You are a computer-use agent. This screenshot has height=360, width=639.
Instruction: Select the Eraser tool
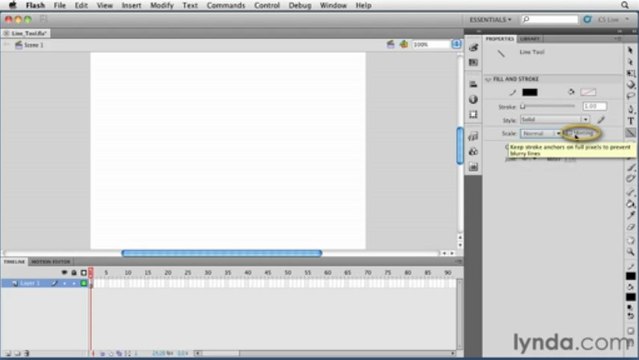coord(630,227)
